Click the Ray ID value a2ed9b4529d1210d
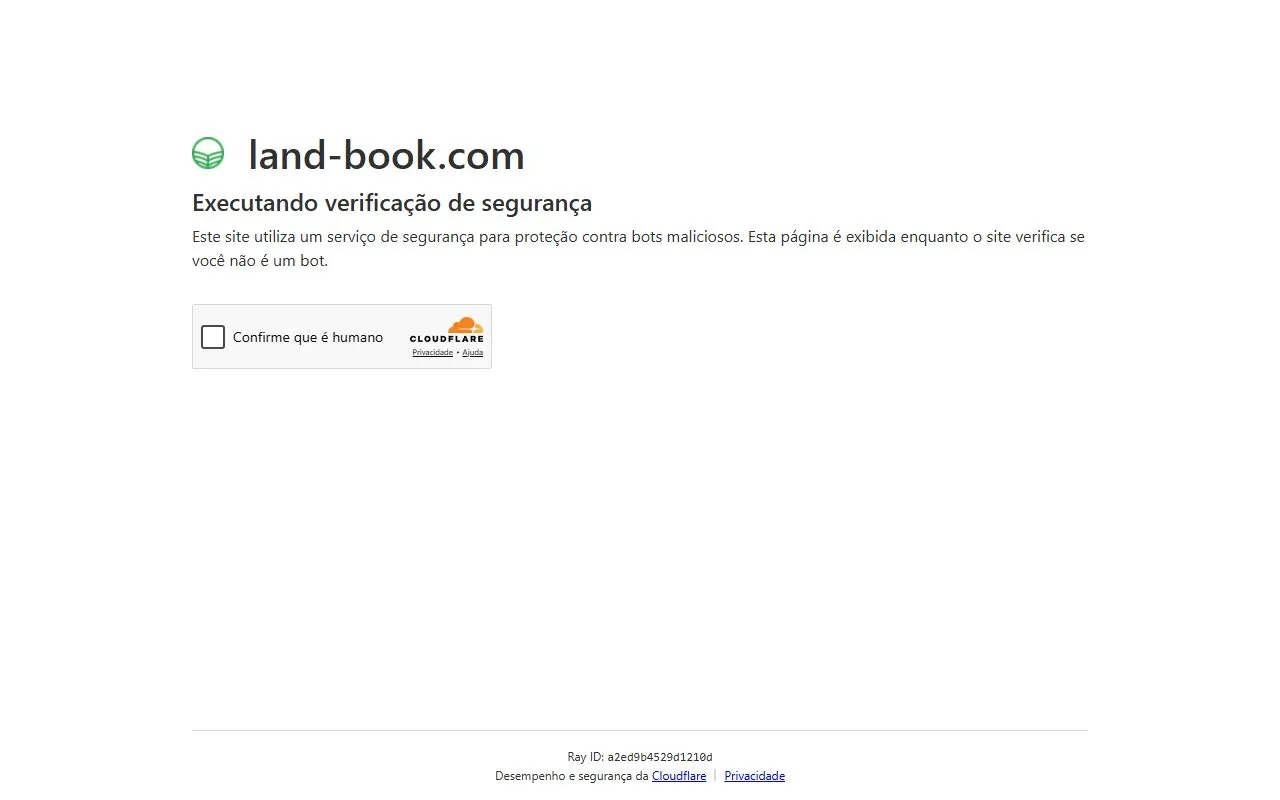 pyautogui.click(x=660, y=757)
